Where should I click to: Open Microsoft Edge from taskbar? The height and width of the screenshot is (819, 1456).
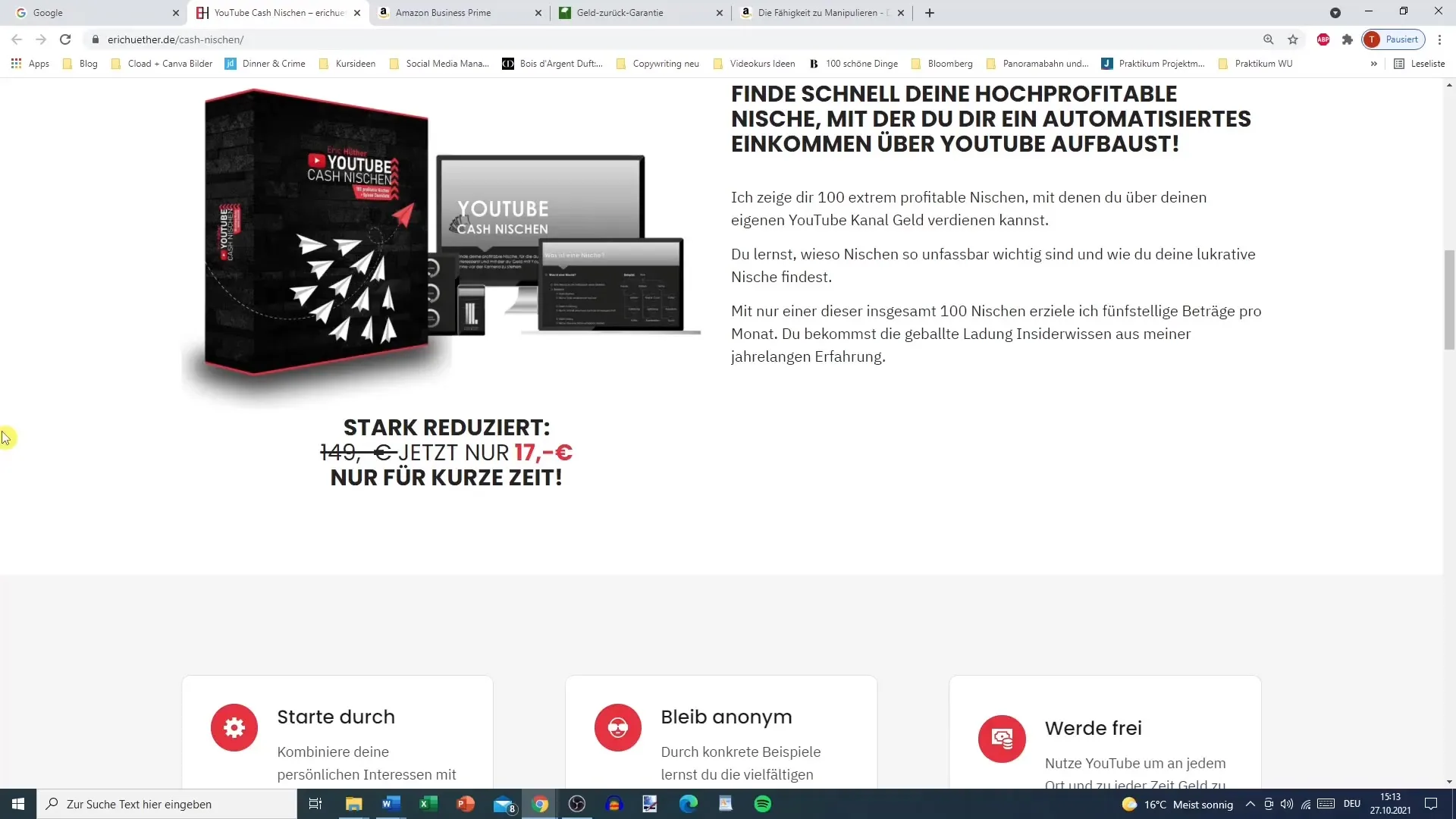(x=688, y=804)
